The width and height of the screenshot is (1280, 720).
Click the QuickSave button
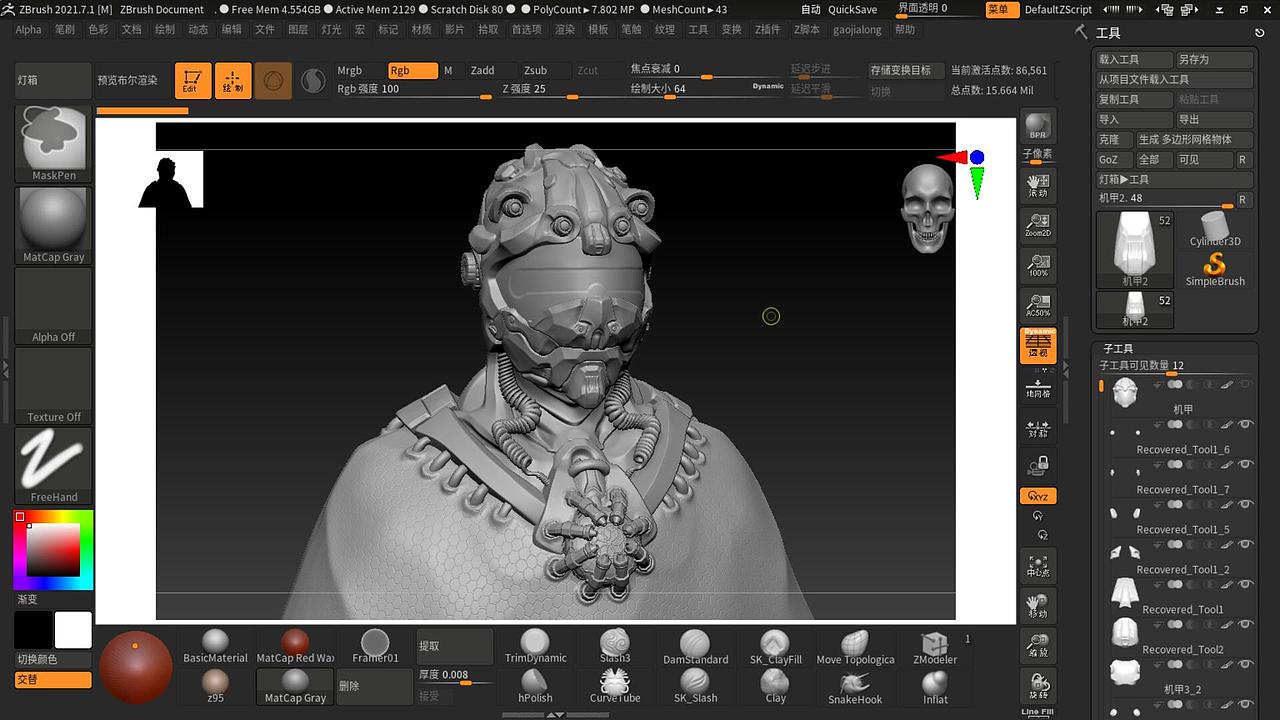coord(853,9)
